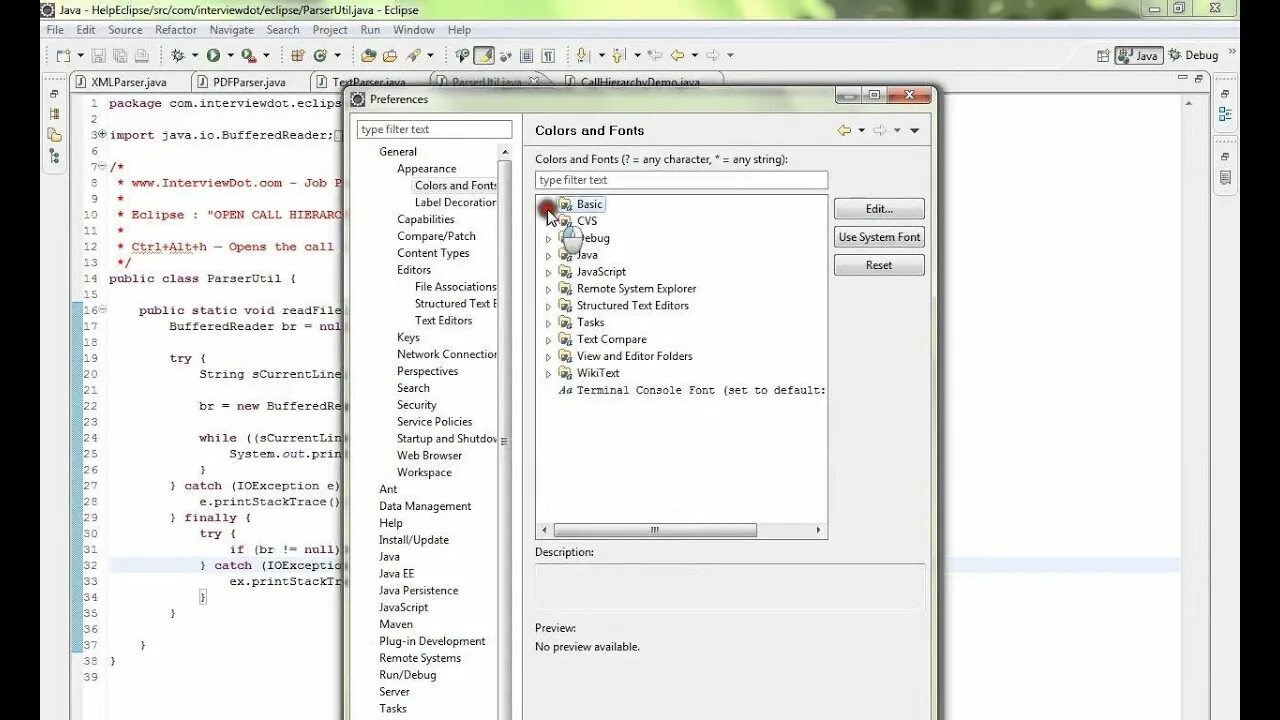The height and width of the screenshot is (720, 1280).
Task: Collapse the comment fold at line 7
Action: (x=102, y=166)
